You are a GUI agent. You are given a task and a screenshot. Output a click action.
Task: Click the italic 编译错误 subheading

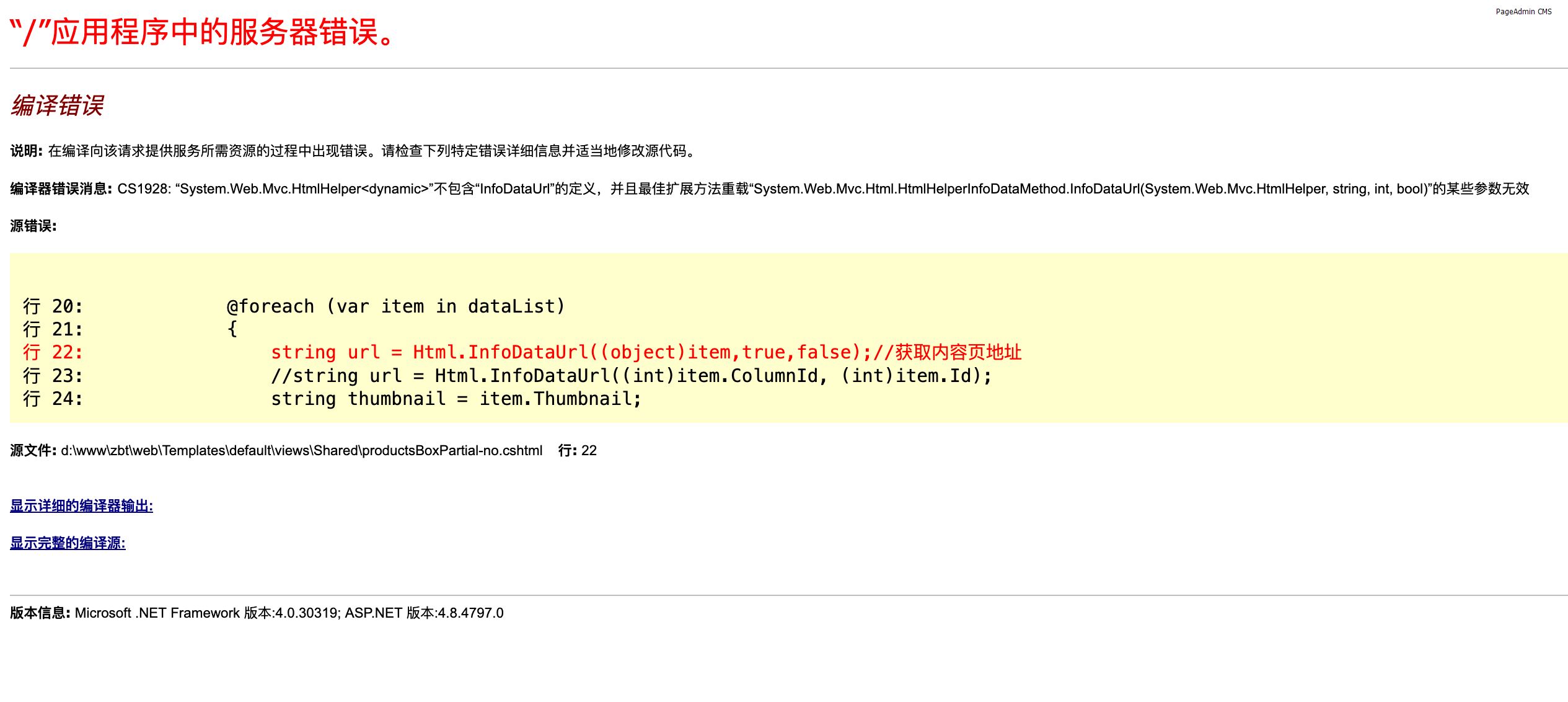[x=57, y=105]
